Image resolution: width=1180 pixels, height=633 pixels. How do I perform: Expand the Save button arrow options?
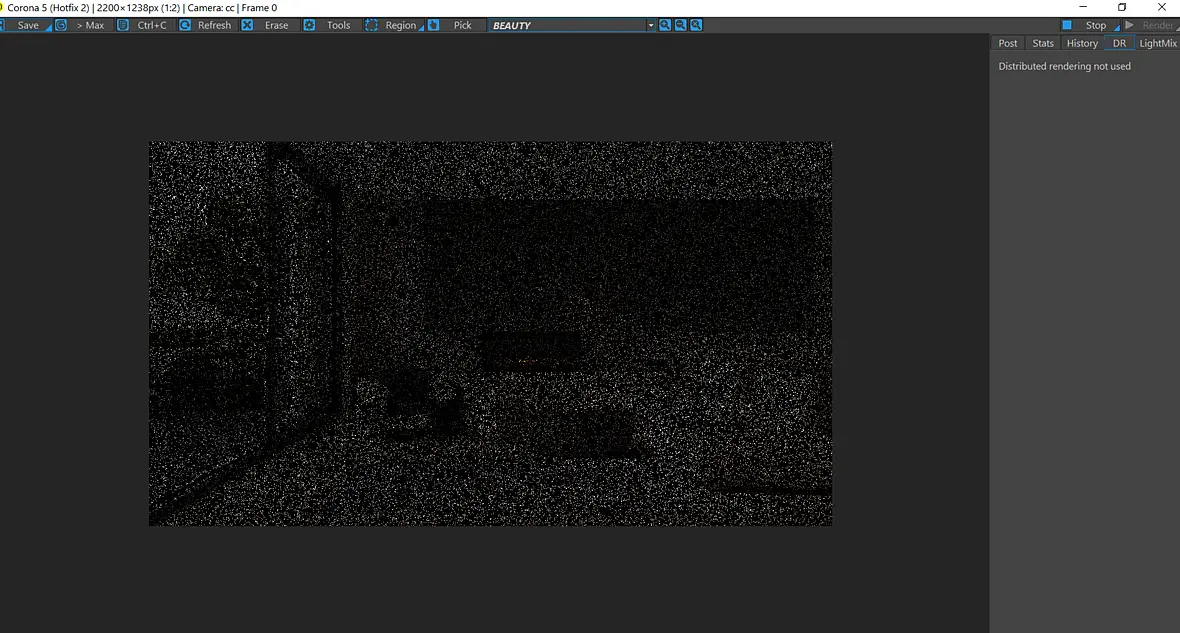(x=48, y=28)
